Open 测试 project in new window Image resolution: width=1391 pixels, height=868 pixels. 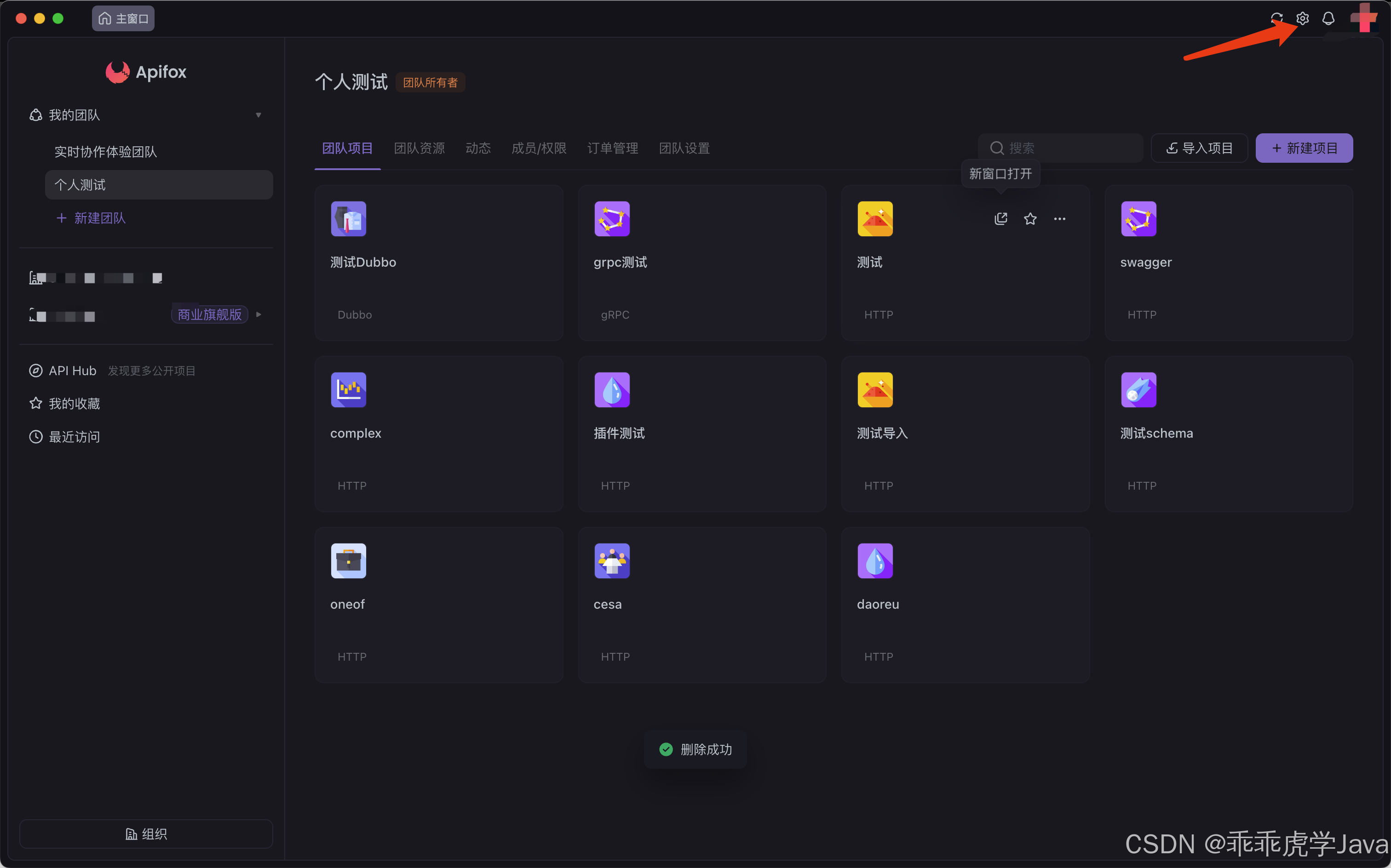1000,219
